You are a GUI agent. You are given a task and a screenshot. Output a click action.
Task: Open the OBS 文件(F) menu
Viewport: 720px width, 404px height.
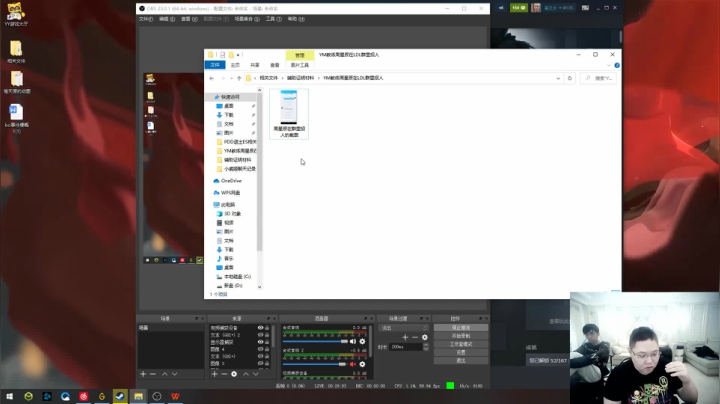(x=146, y=19)
